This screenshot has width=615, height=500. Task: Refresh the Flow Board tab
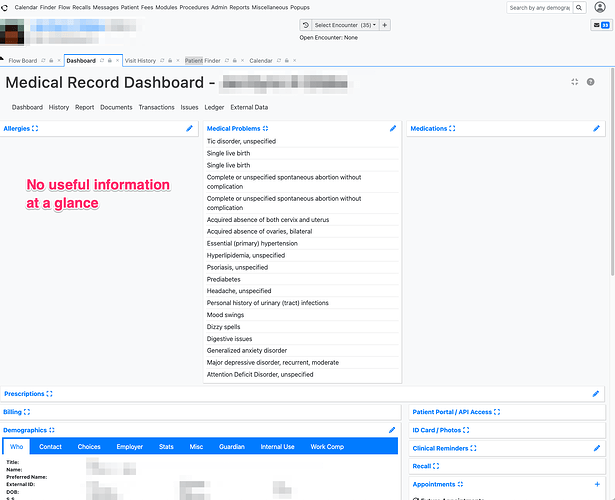44,60
